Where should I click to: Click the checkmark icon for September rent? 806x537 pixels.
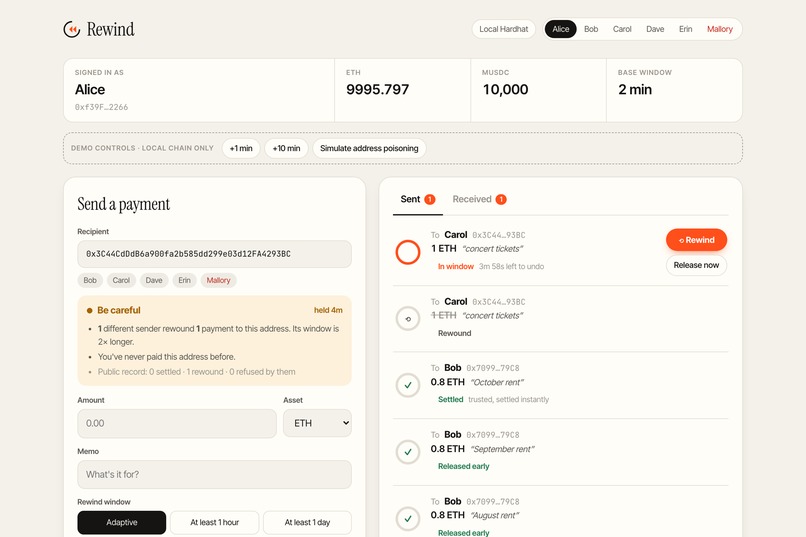point(408,452)
